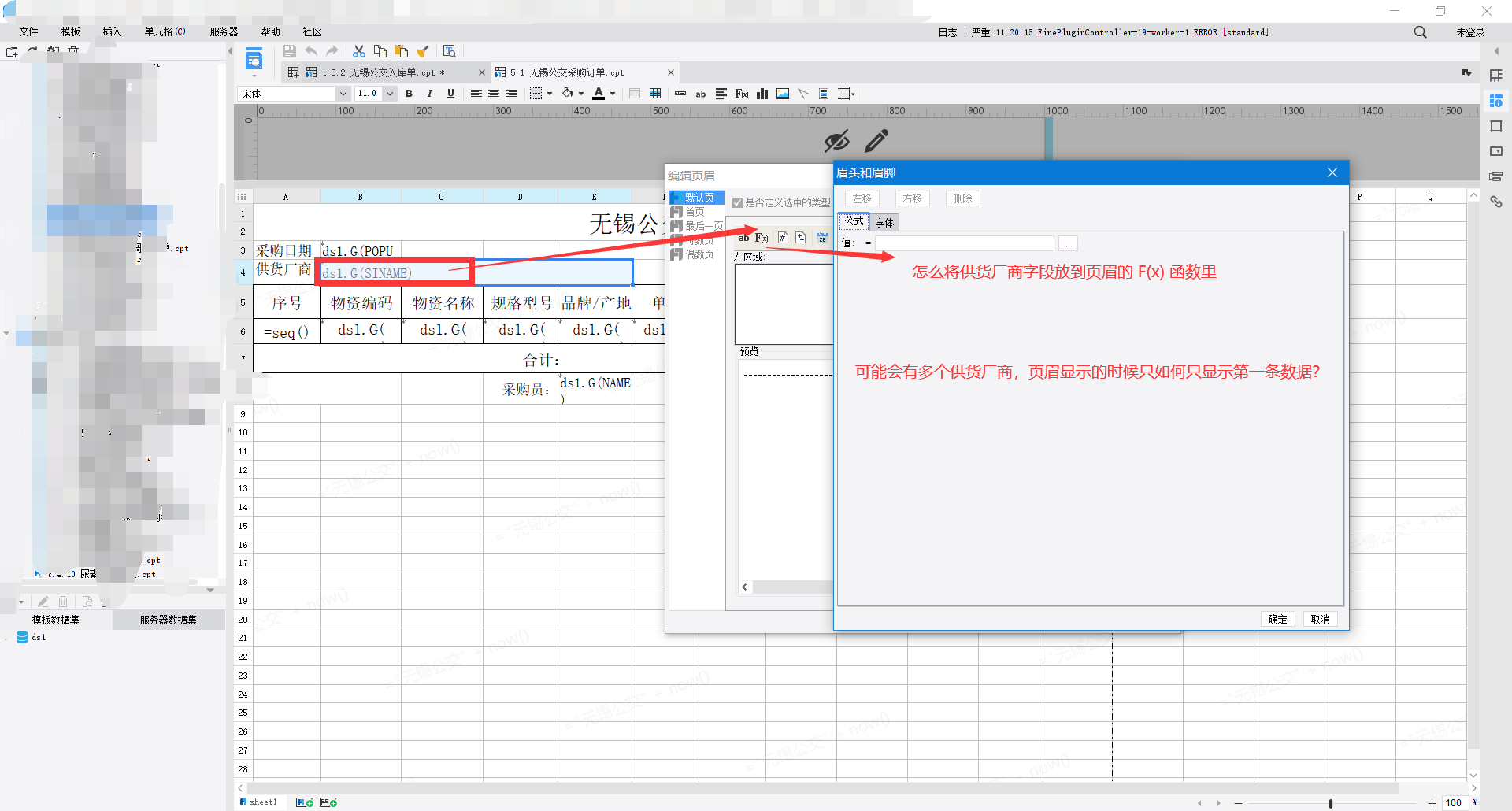Image resolution: width=1512 pixels, height=811 pixels.
Task: Insert a chart with bar chart icon
Action: 762,94
